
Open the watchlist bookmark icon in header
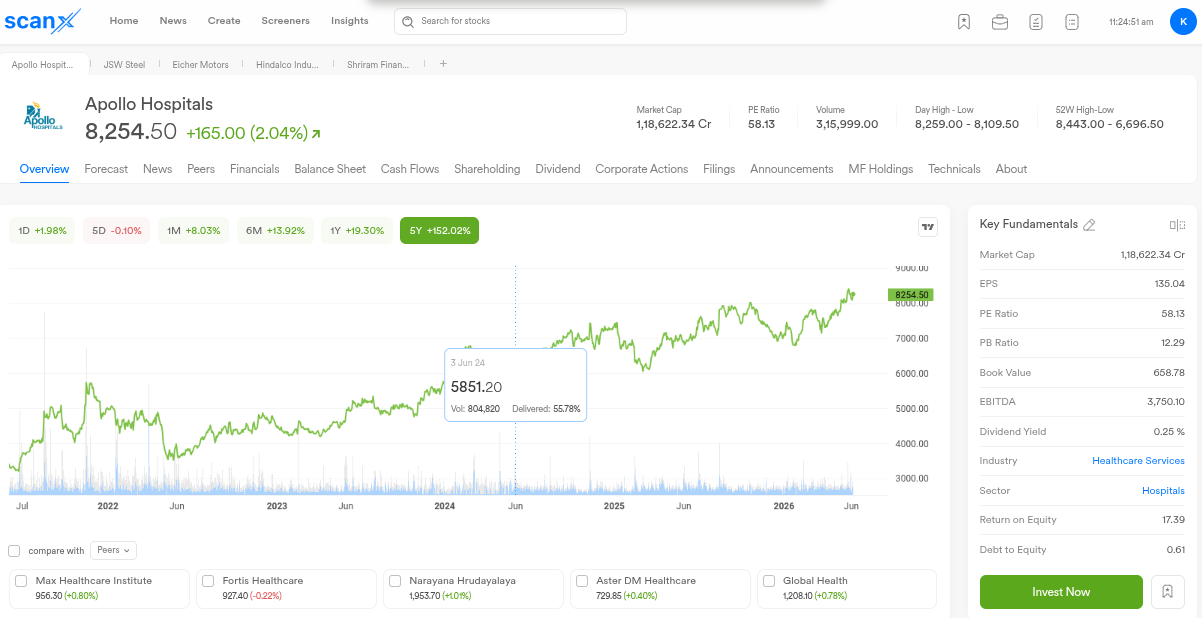point(964,21)
